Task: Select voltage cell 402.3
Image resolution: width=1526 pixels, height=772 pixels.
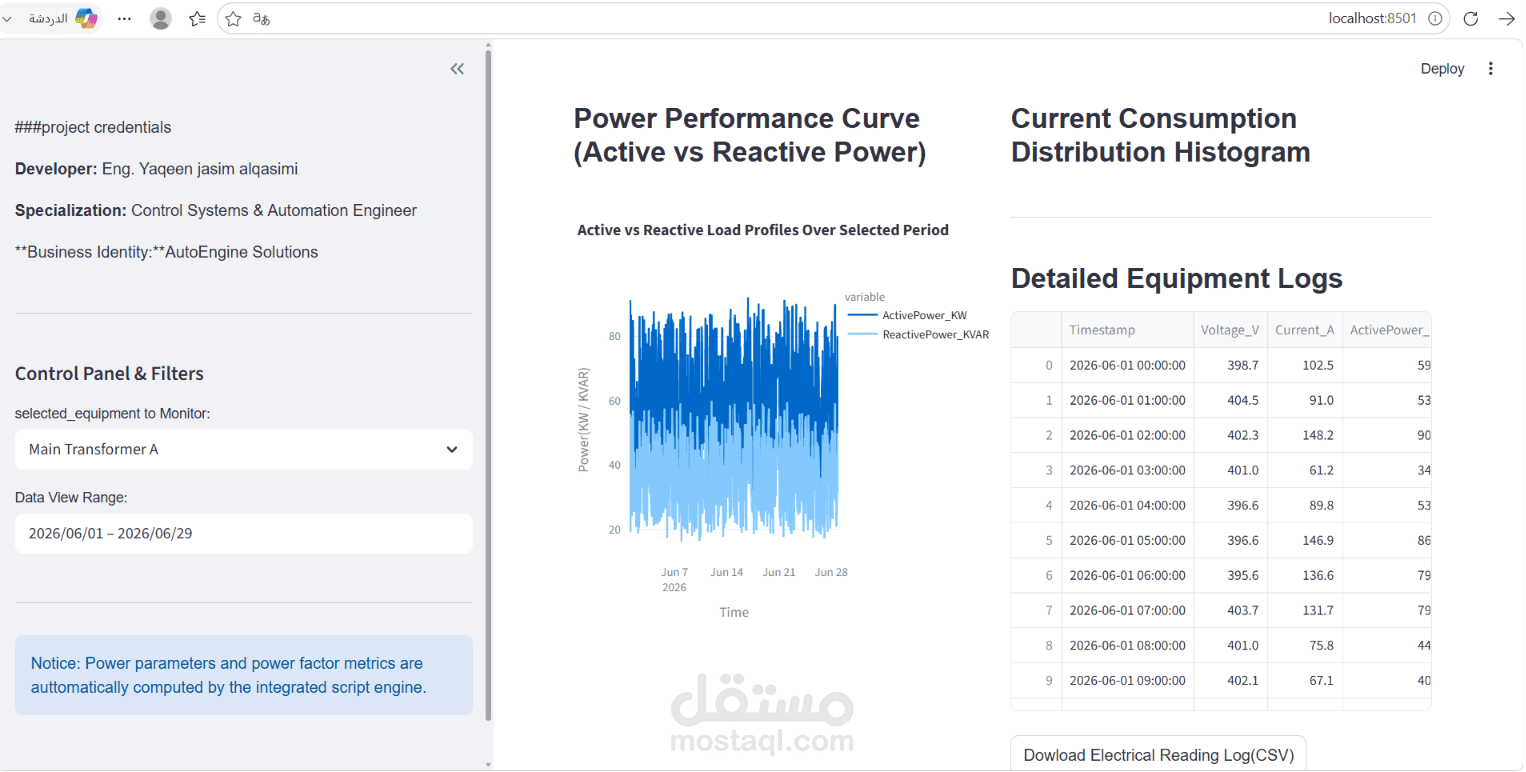Action: click(x=1230, y=435)
